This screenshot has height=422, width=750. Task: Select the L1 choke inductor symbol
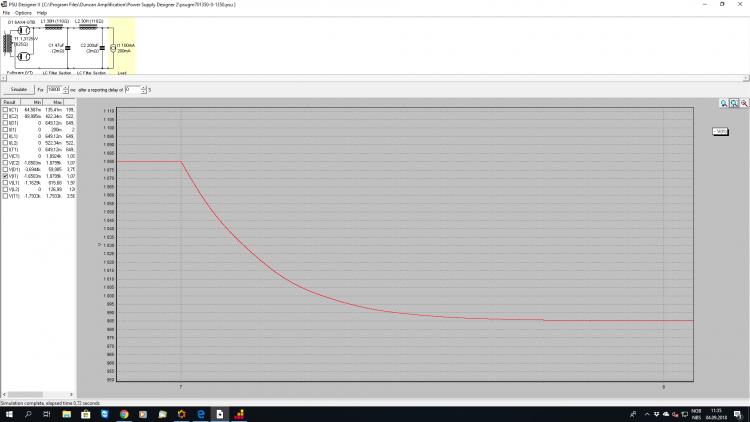point(54,27)
